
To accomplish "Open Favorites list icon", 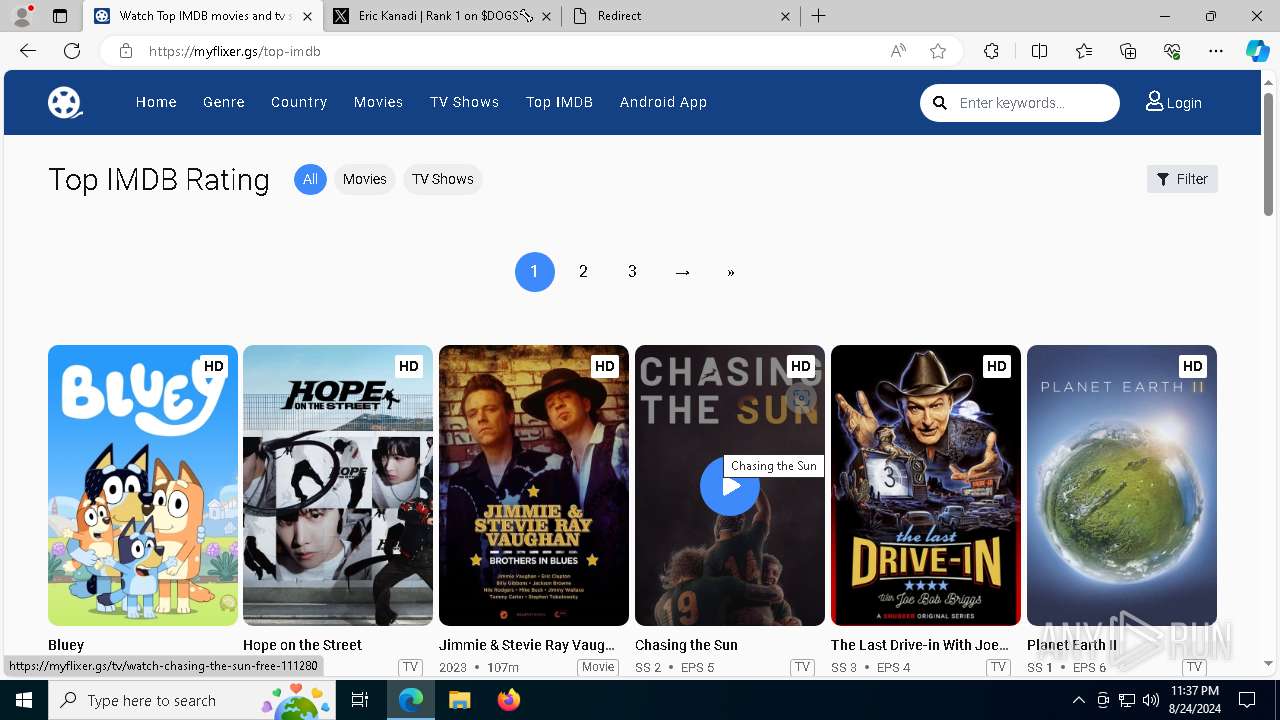I will 1084,51.
